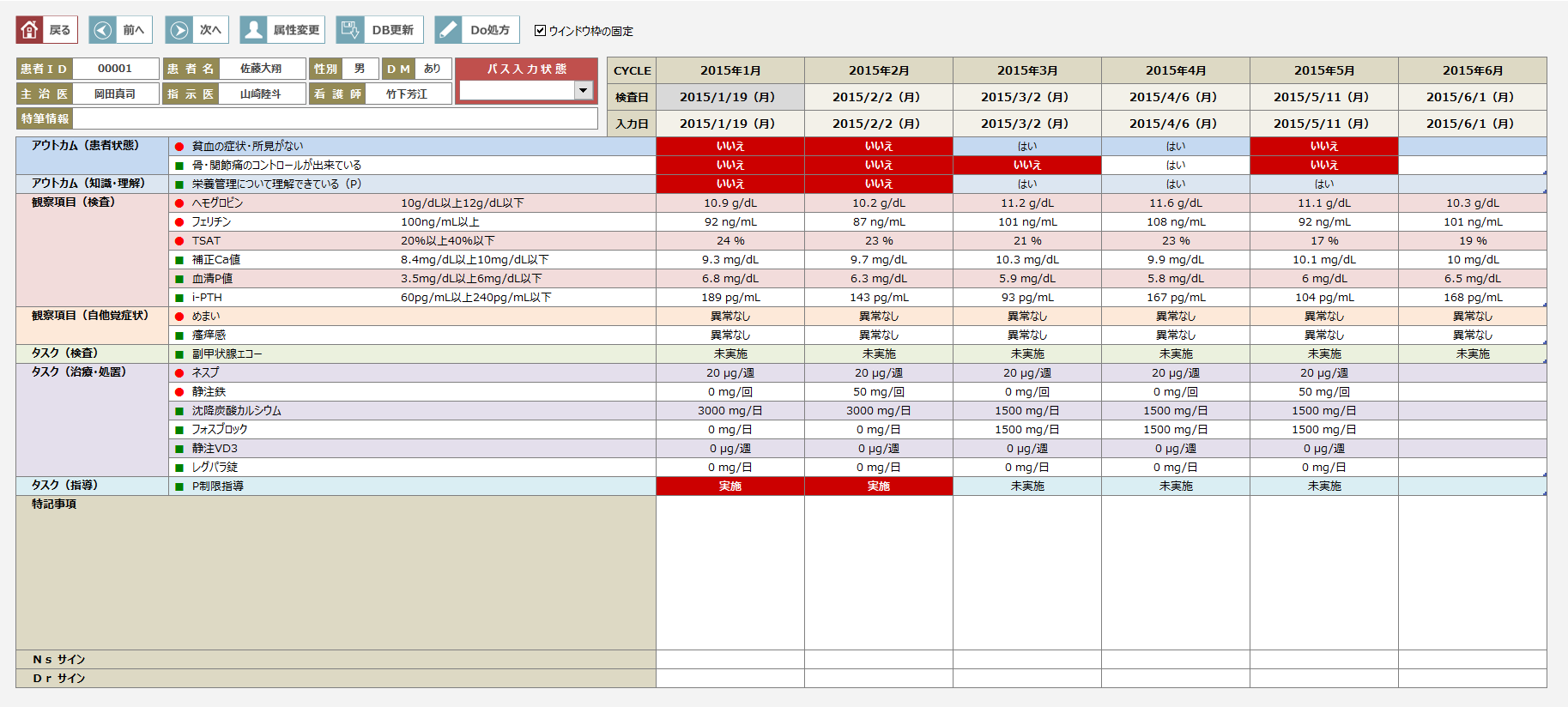The height and width of the screenshot is (707, 1568).
Task: Click the Ns サイン cell under 2015年1月
Action: [730, 659]
